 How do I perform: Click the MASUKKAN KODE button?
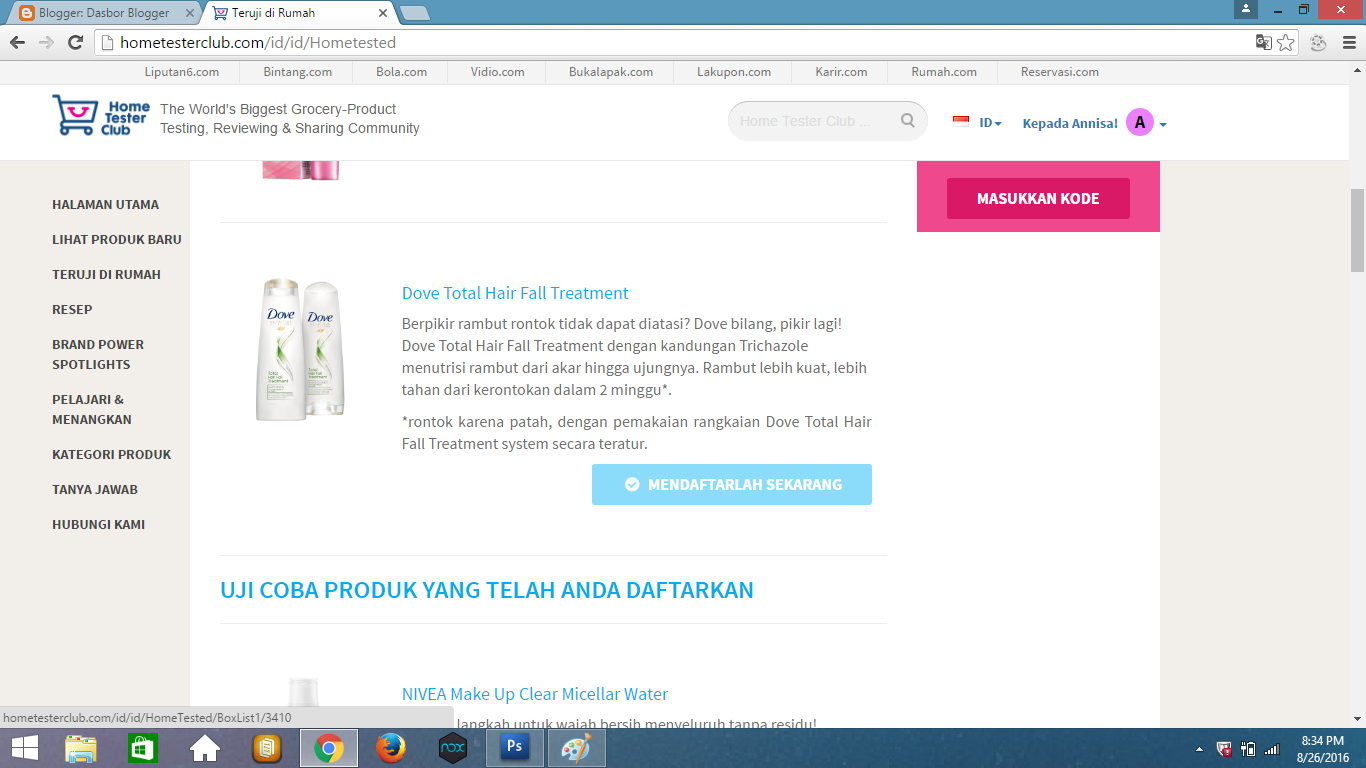point(1037,198)
